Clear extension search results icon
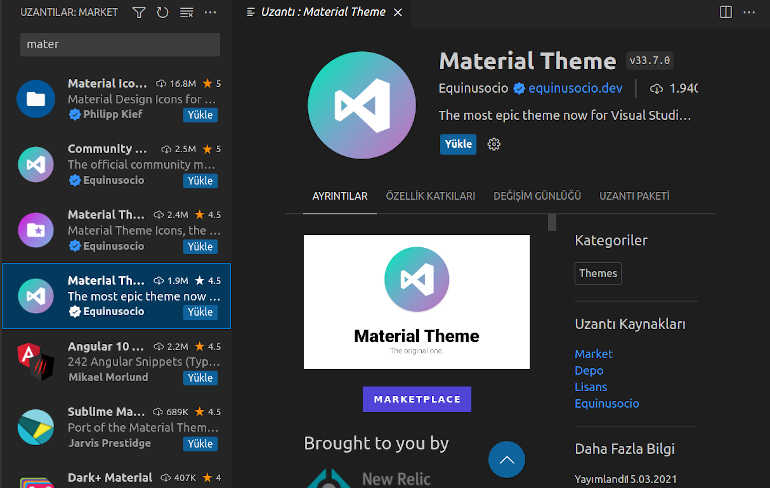This screenshot has height=488, width=770. (187, 12)
